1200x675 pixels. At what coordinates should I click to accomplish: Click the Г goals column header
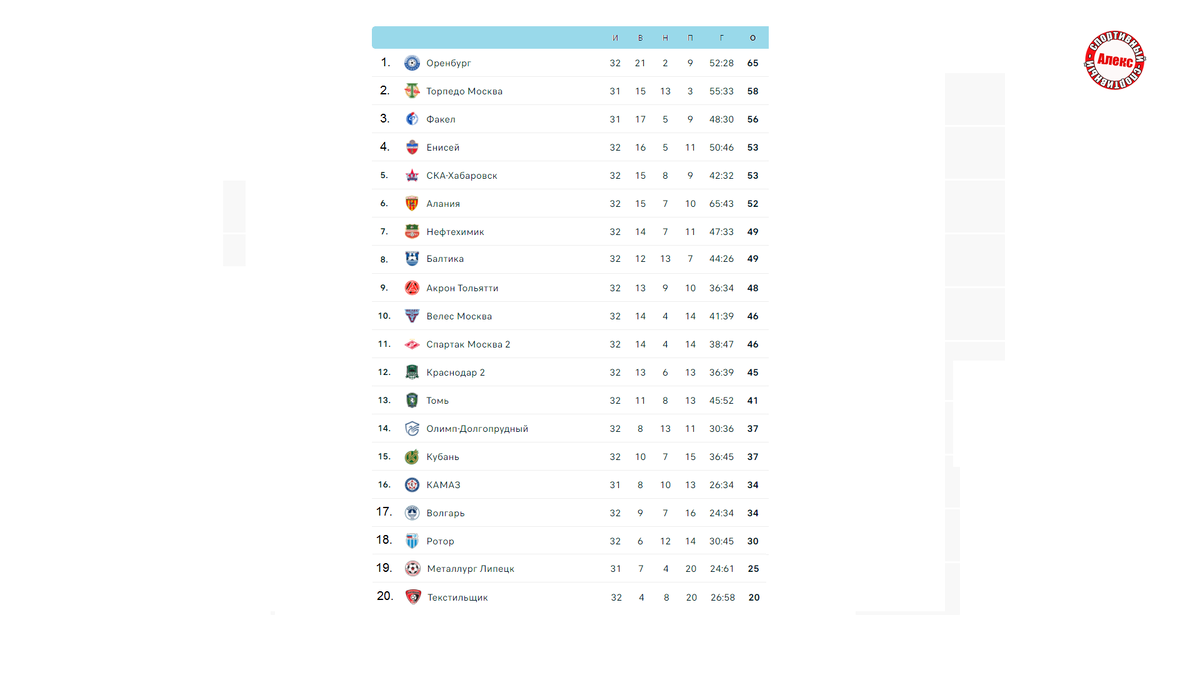coord(722,38)
